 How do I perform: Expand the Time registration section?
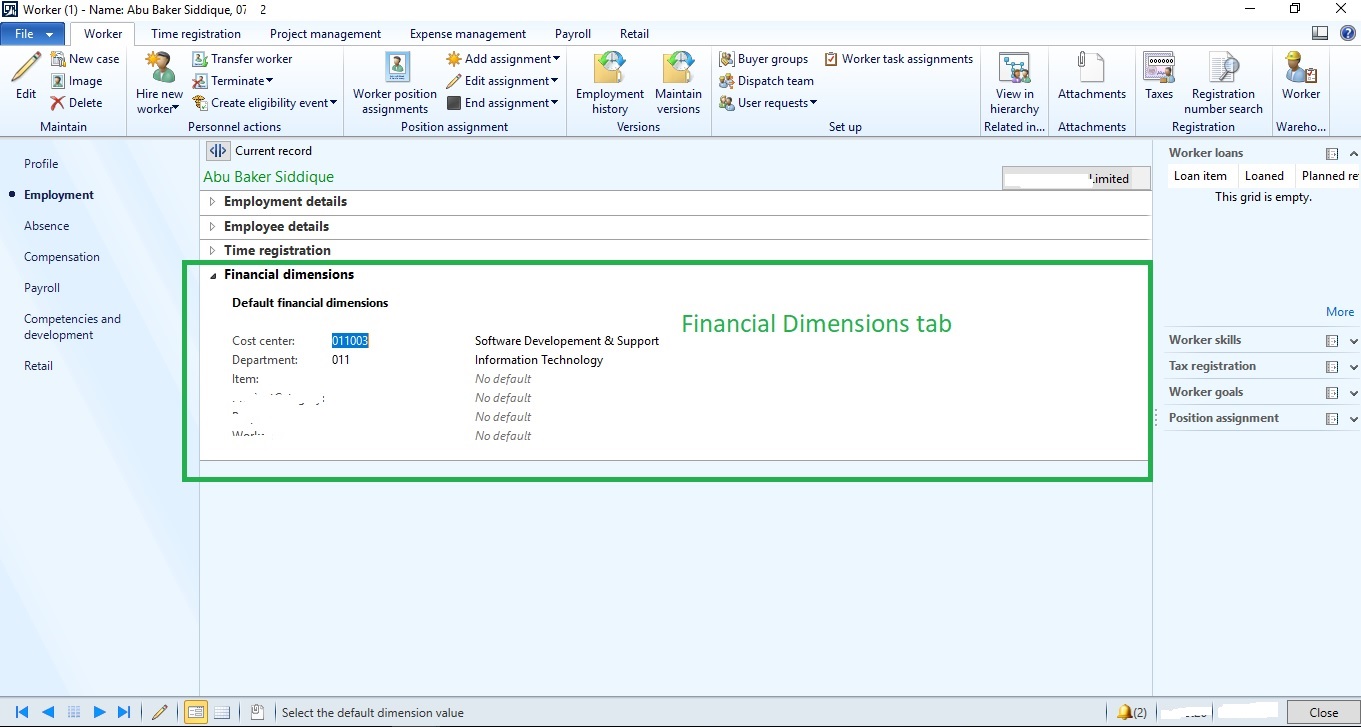pos(277,250)
